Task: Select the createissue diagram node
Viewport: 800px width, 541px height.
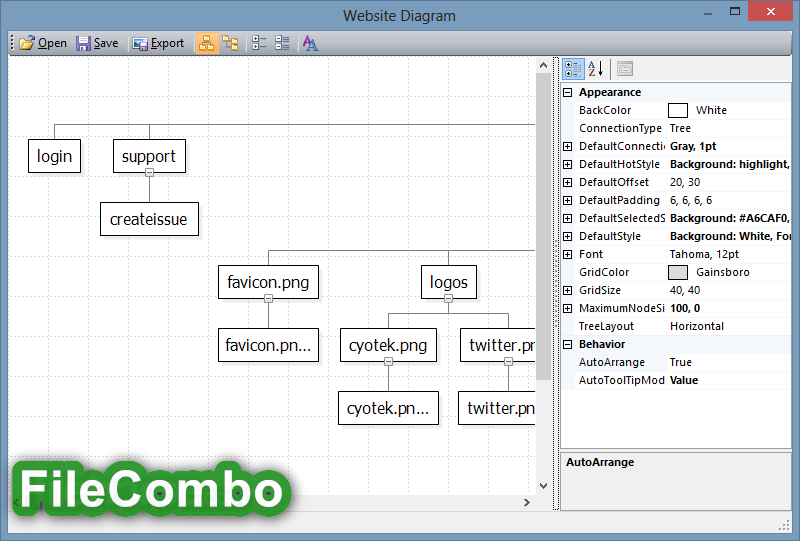Action: tap(149, 219)
